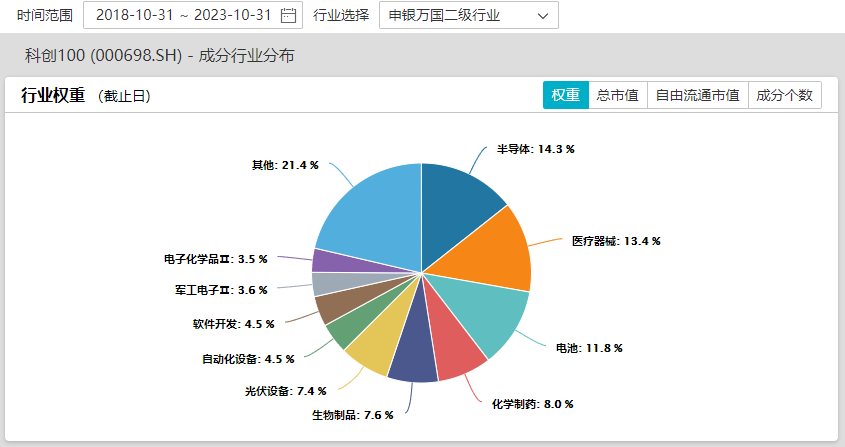Click the 行业选择 label

[341, 15]
